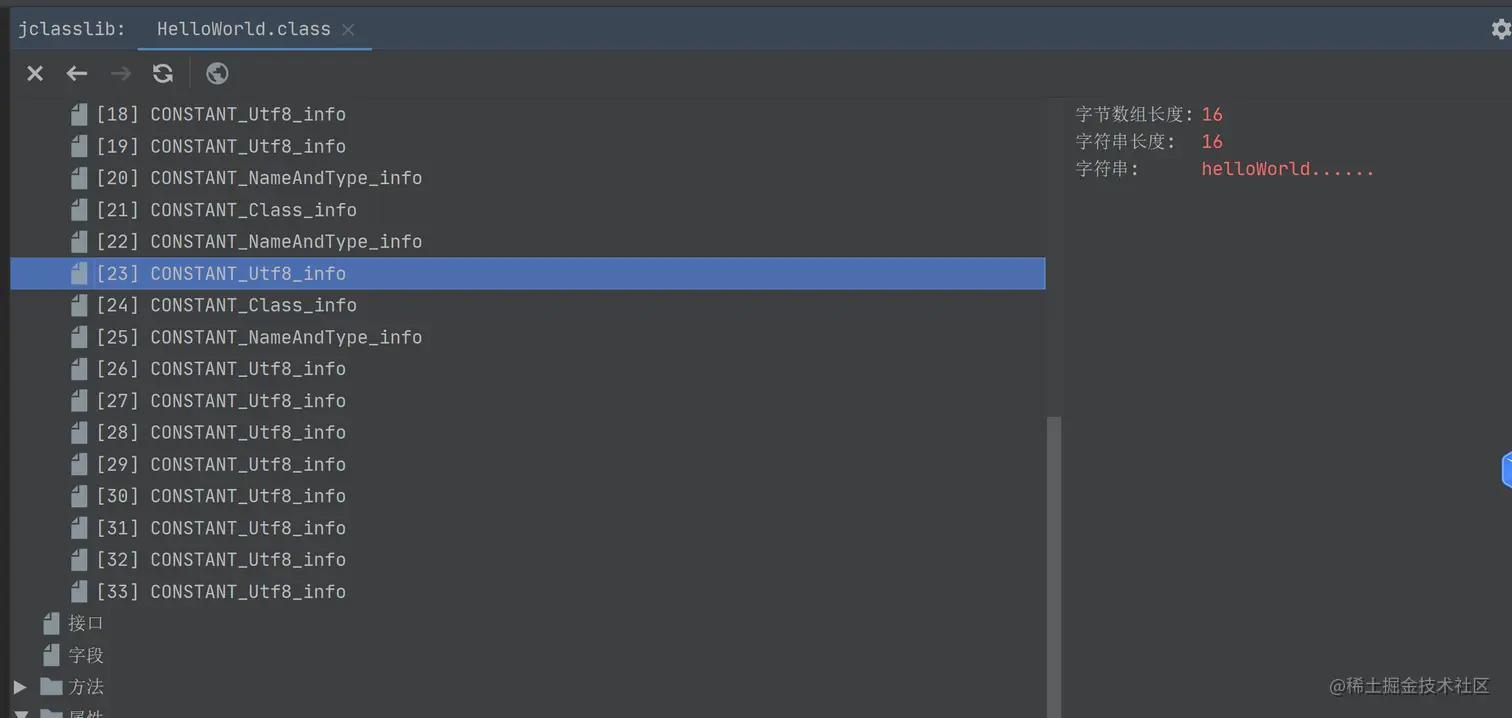The image size is (1512, 718).
Task: Select [24] CONSTANT_Class_info entry
Action: pos(253,305)
